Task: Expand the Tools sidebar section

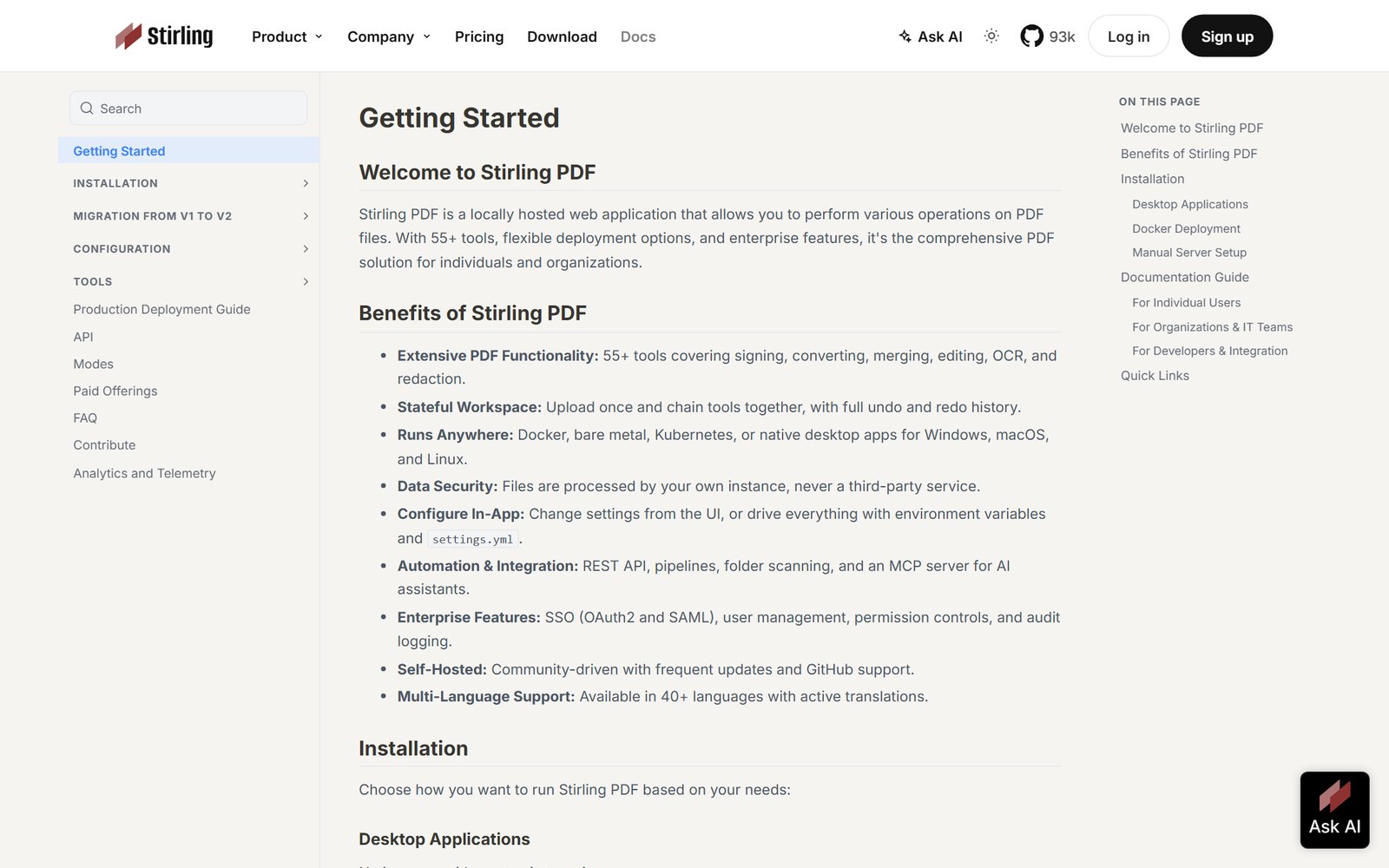Action: (188, 281)
